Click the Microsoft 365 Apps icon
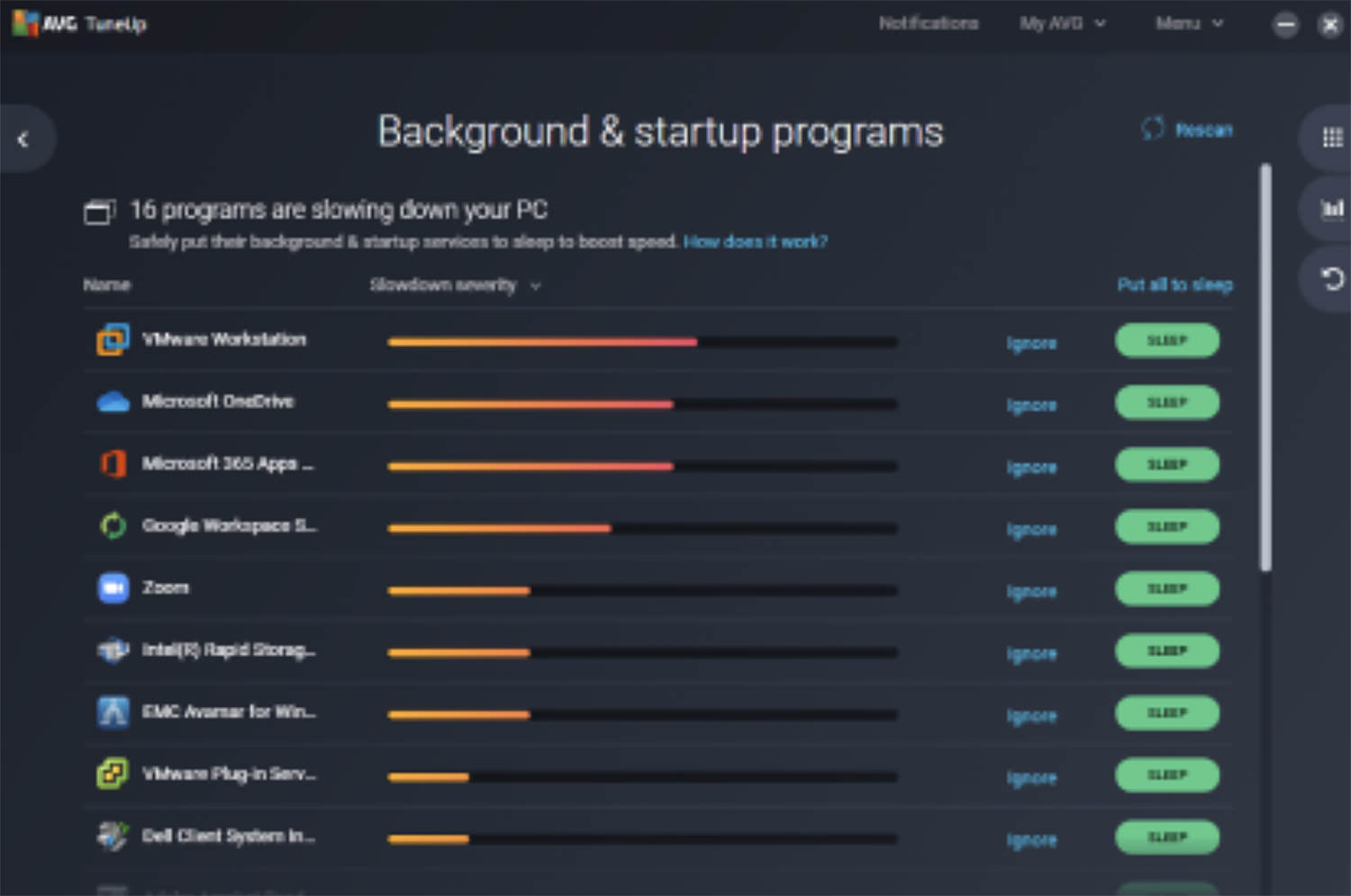The width and height of the screenshot is (1351, 896). coord(113,464)
